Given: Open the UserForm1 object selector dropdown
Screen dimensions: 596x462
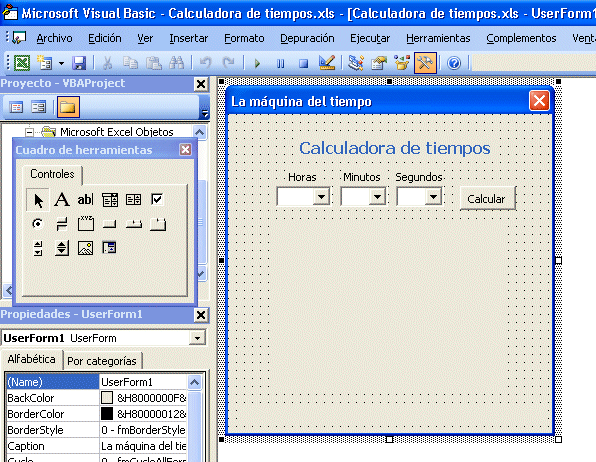Looking at the screenshot, I should 197,338.
